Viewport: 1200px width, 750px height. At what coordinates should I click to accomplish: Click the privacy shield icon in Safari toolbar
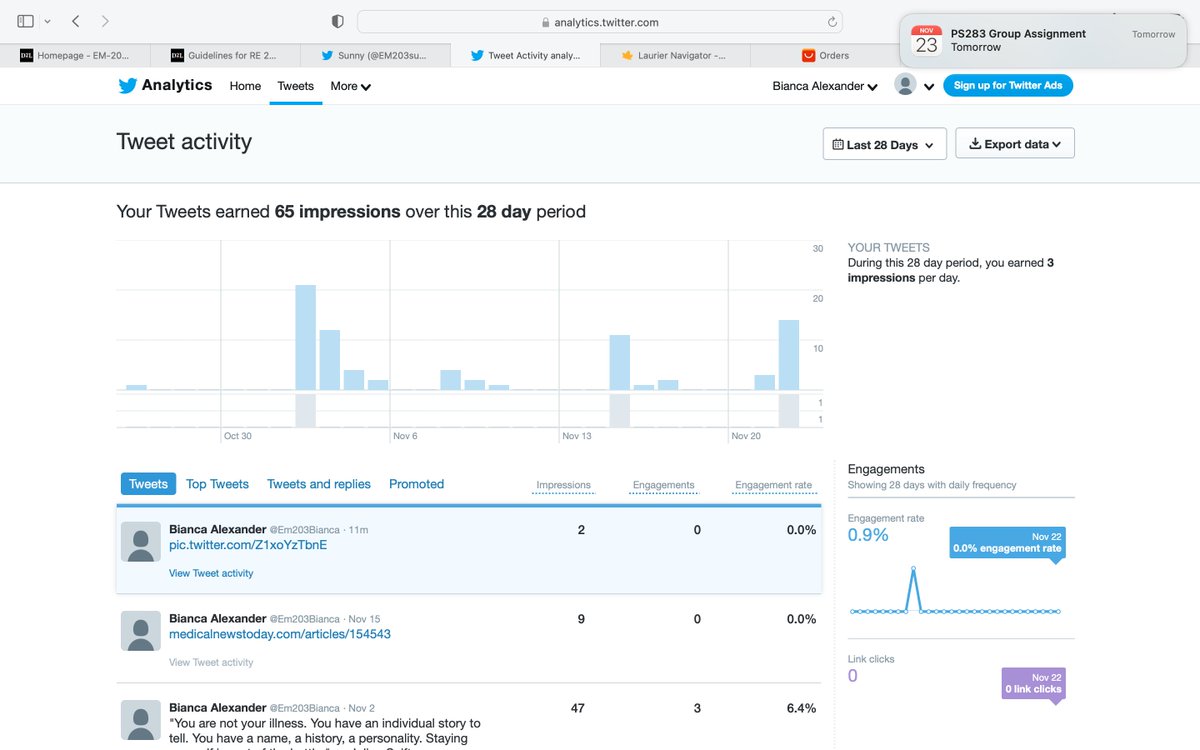pos(338,21)
